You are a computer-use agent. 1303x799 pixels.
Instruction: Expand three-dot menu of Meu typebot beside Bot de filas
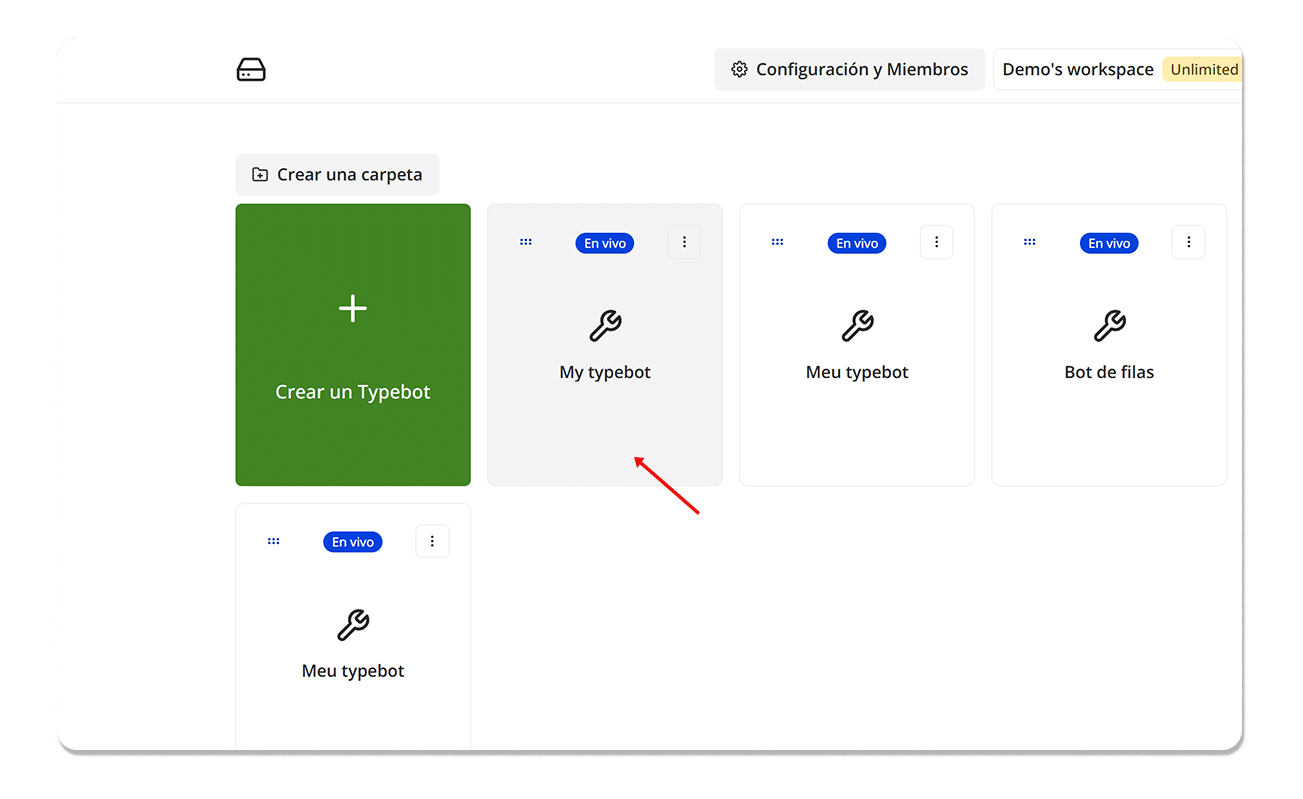[x=936, y=242]
